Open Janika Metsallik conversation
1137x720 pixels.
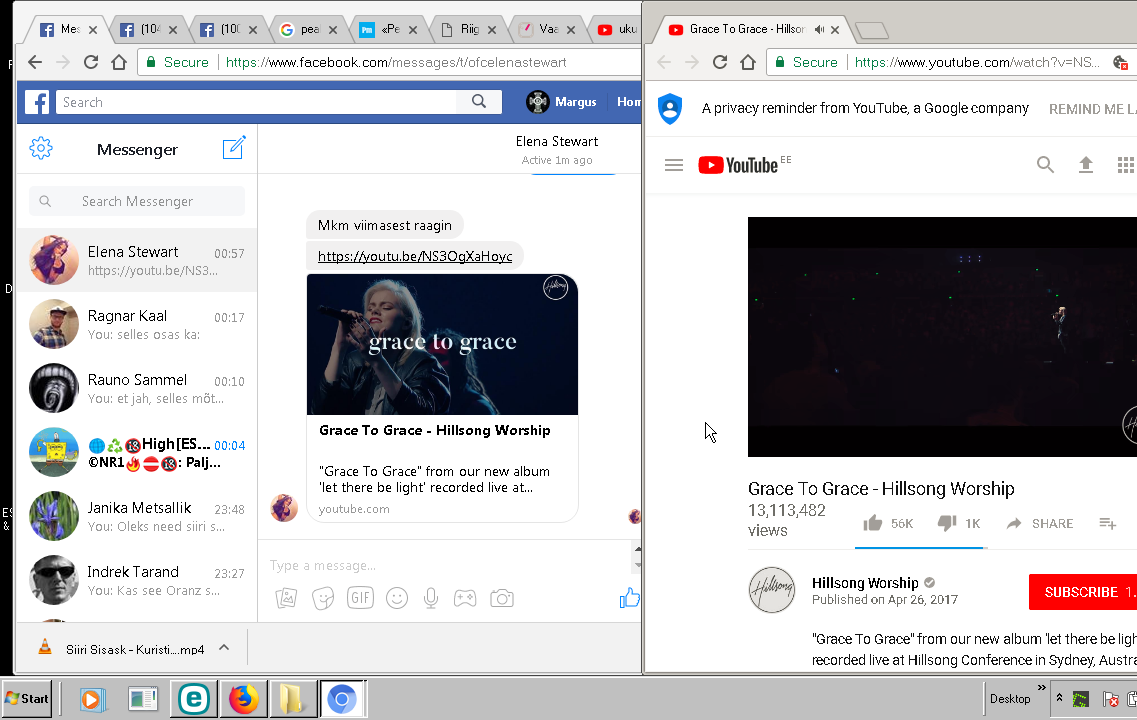136,516
